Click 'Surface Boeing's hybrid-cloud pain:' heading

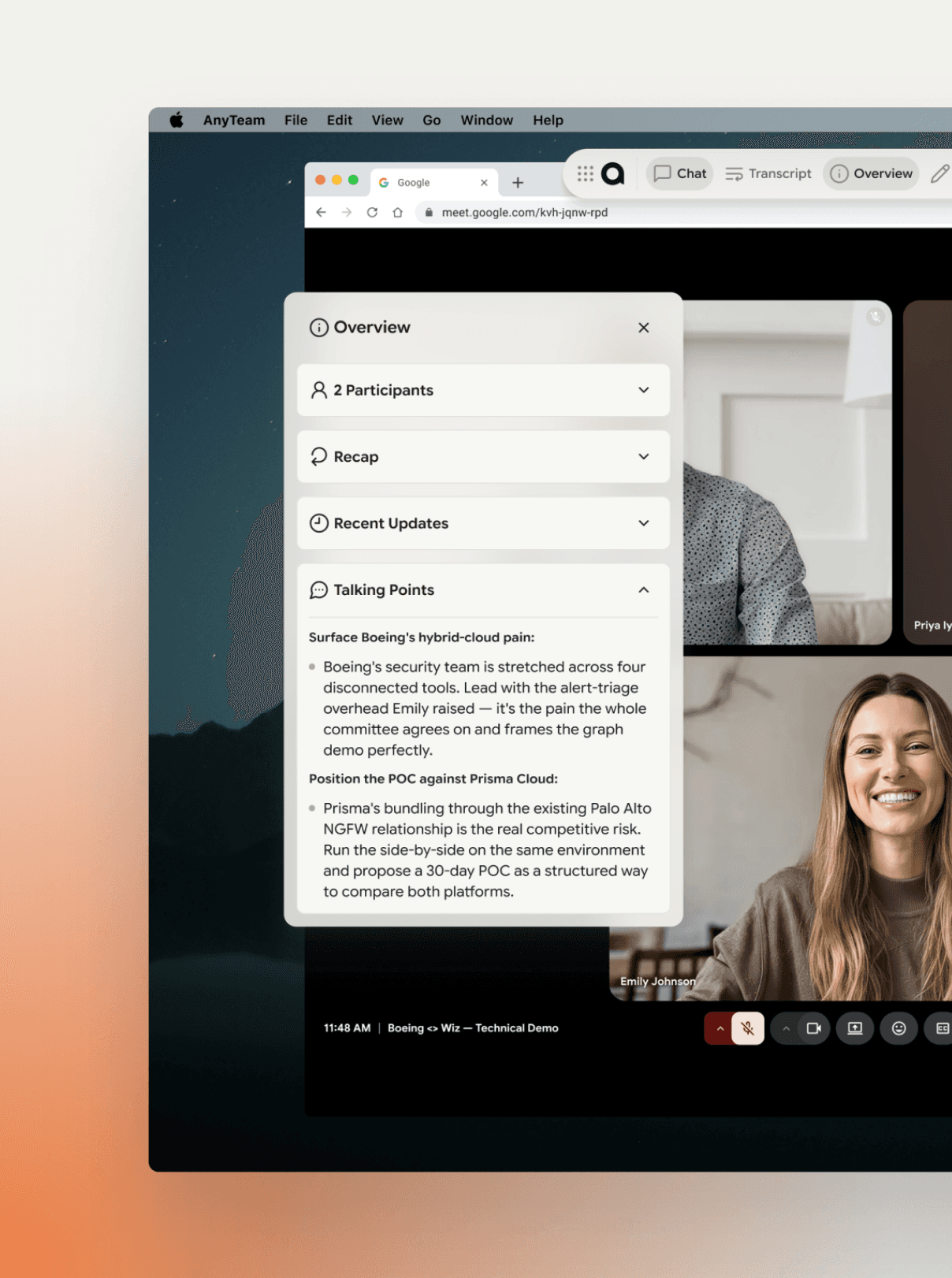coord(422,637)
